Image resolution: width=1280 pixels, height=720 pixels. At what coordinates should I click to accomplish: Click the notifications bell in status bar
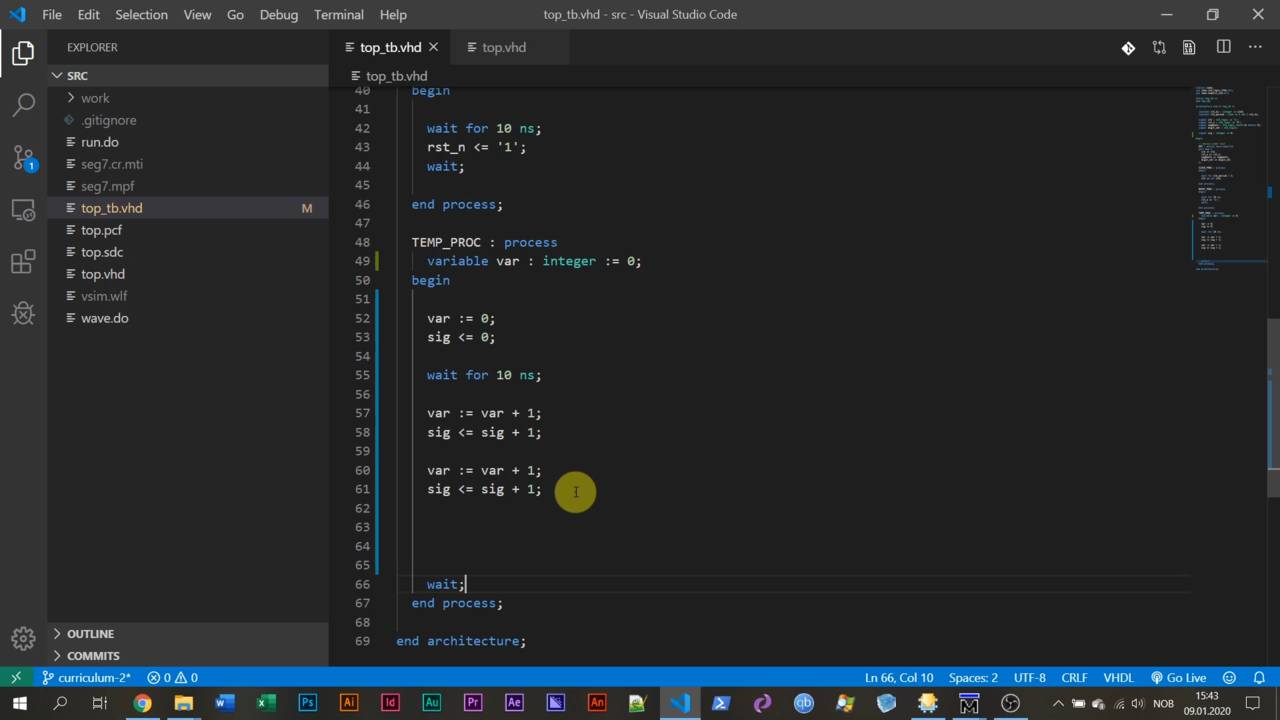(x=1259, y=677)
